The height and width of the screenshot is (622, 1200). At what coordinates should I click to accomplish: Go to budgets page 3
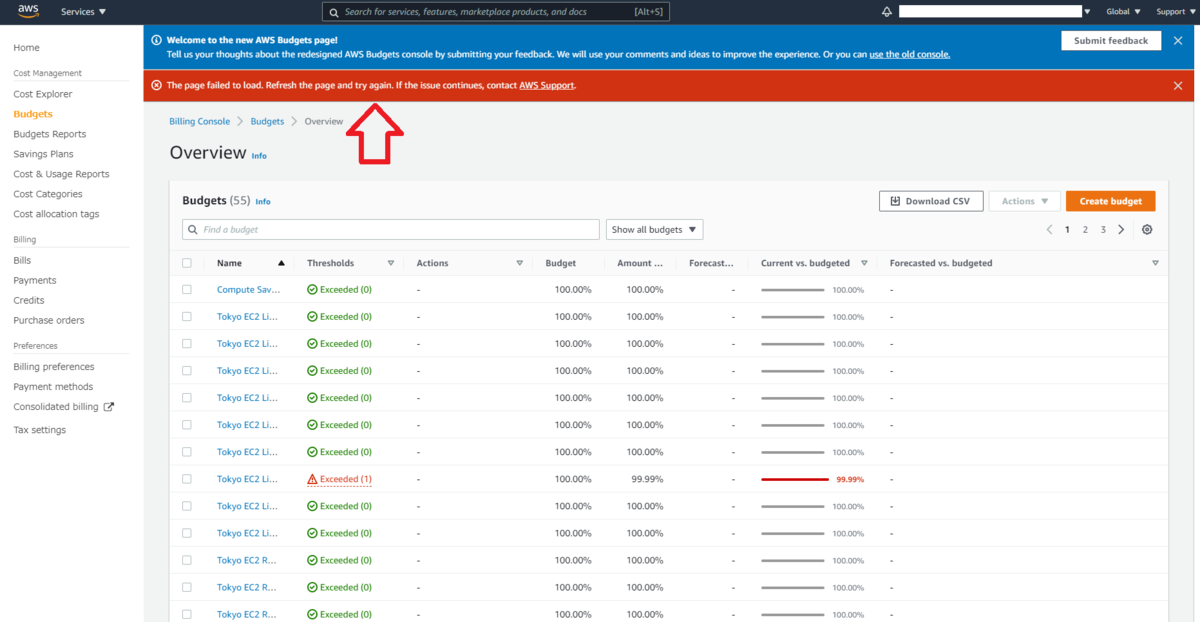click(1103, 230)
